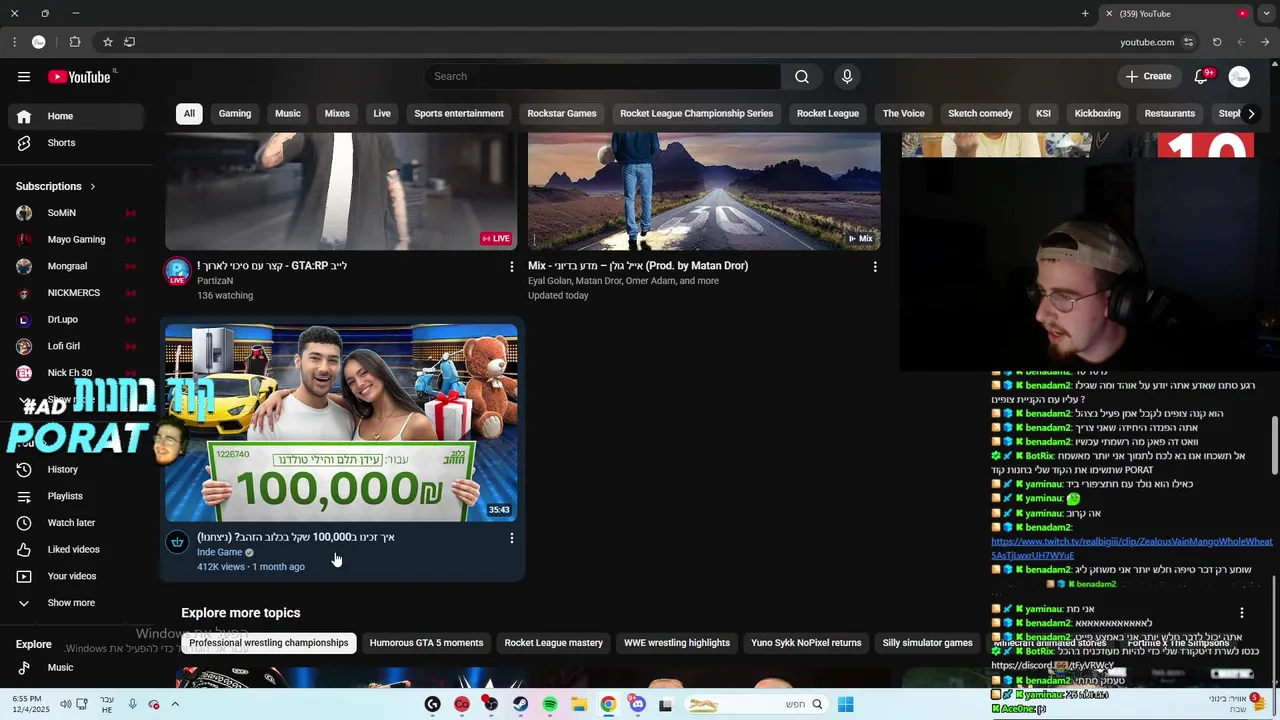Screen dimensions: 1280x720
Task: Click the search magnifier button
Action: (802, 77)
